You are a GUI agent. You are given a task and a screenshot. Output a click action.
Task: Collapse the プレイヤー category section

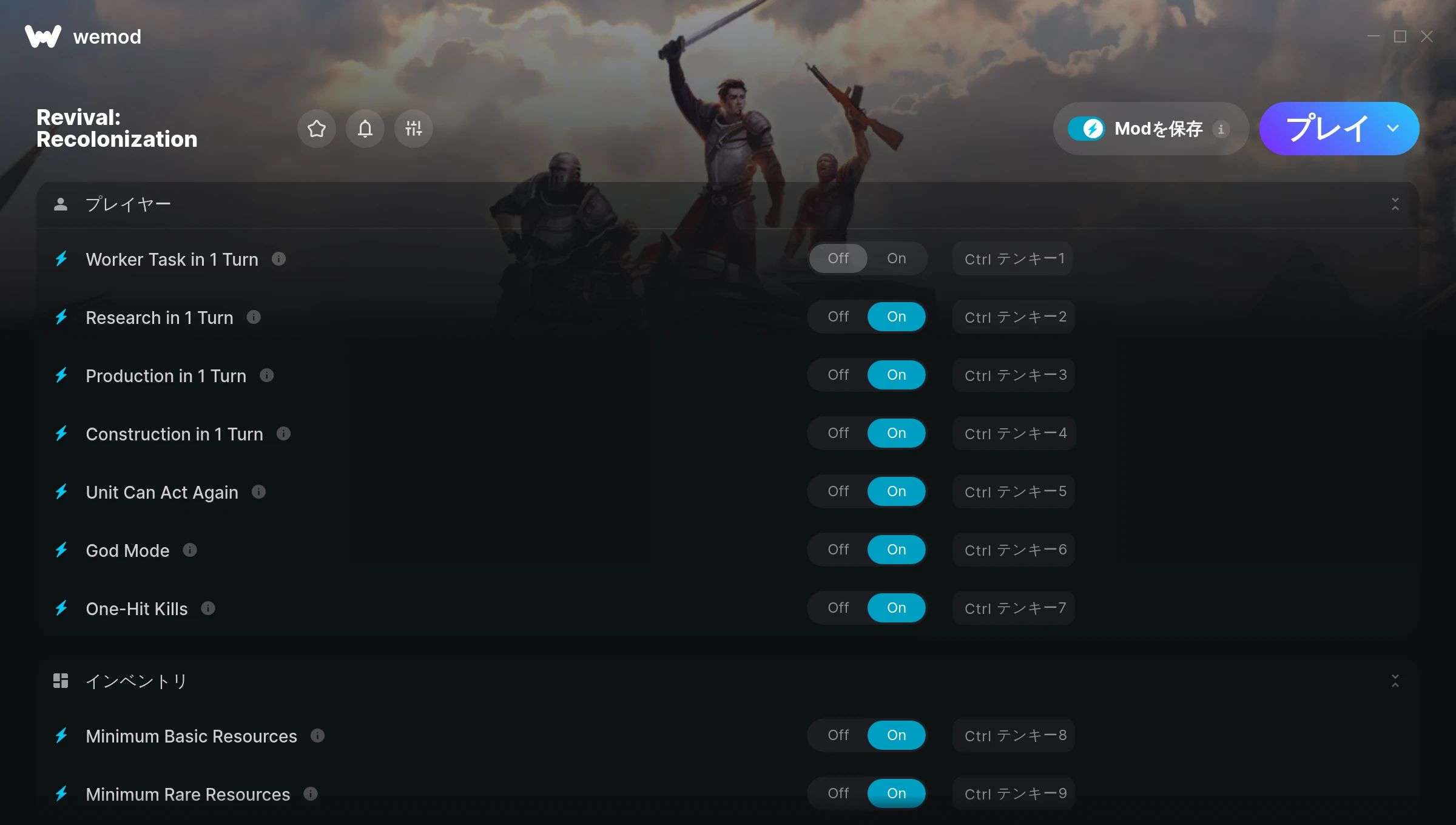(x=1395, y=204)
